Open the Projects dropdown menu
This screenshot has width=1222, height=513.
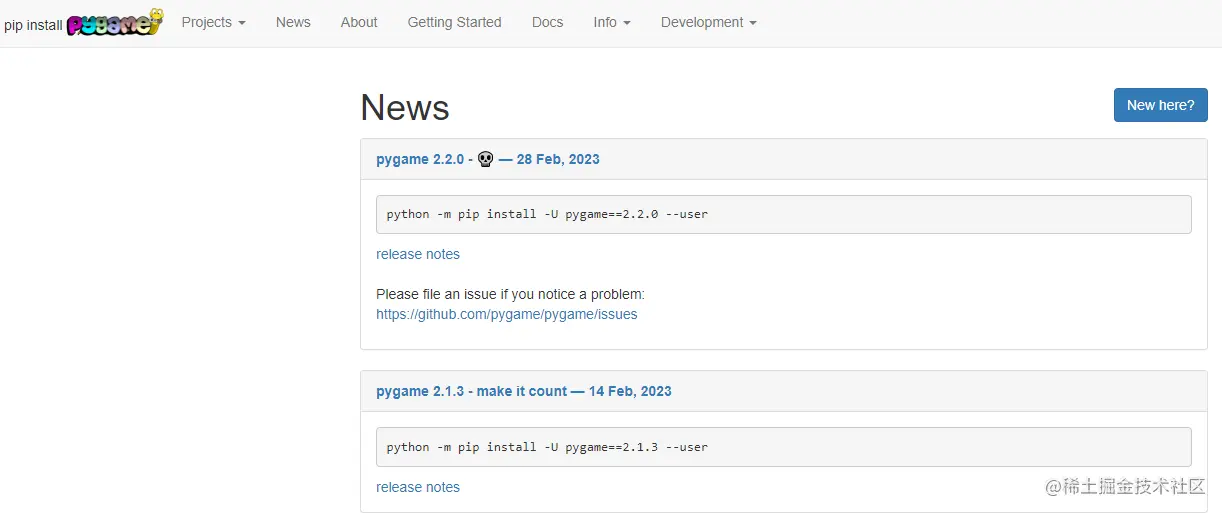(213, 22)
